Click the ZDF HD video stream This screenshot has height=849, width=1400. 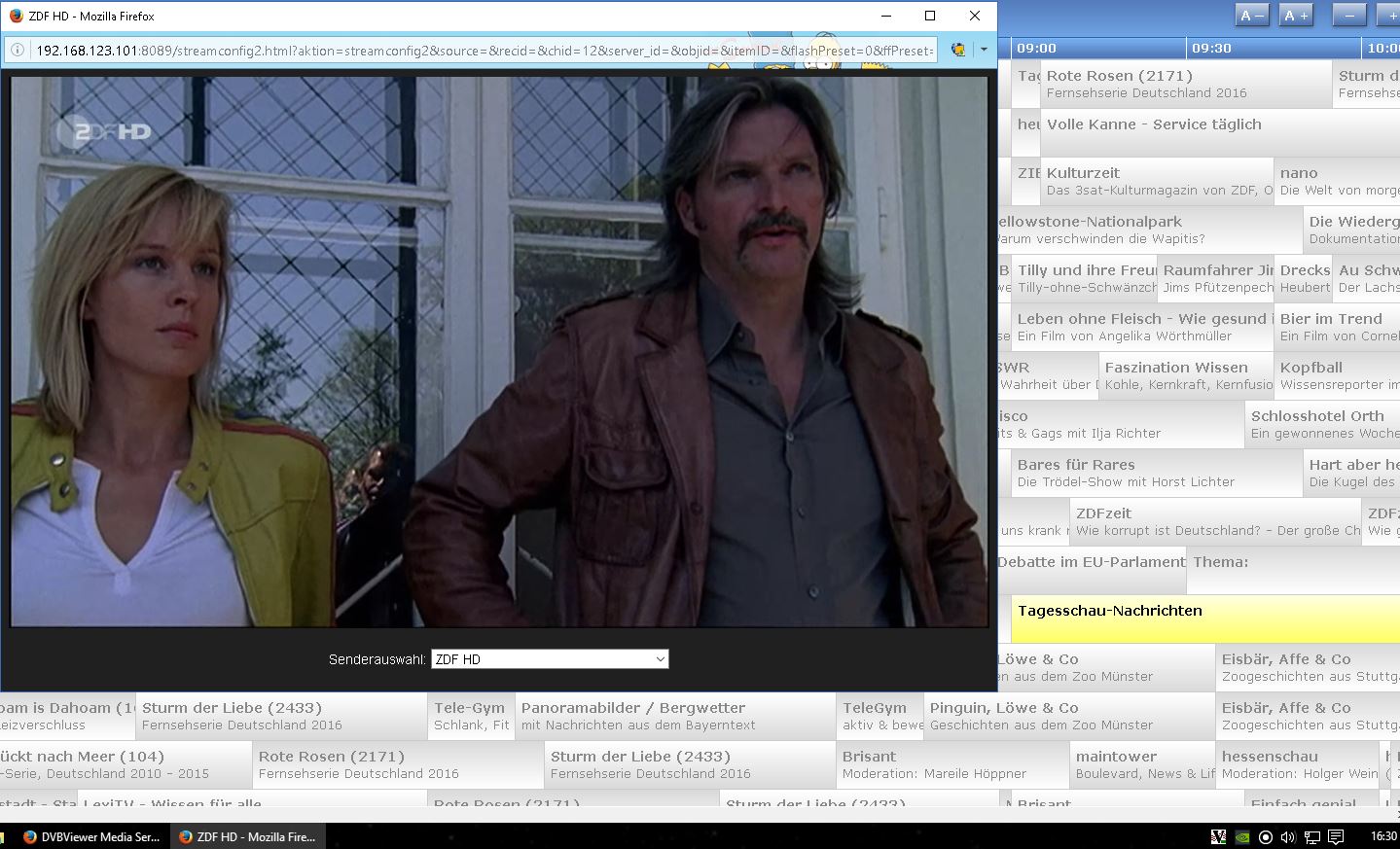(499, 351)
